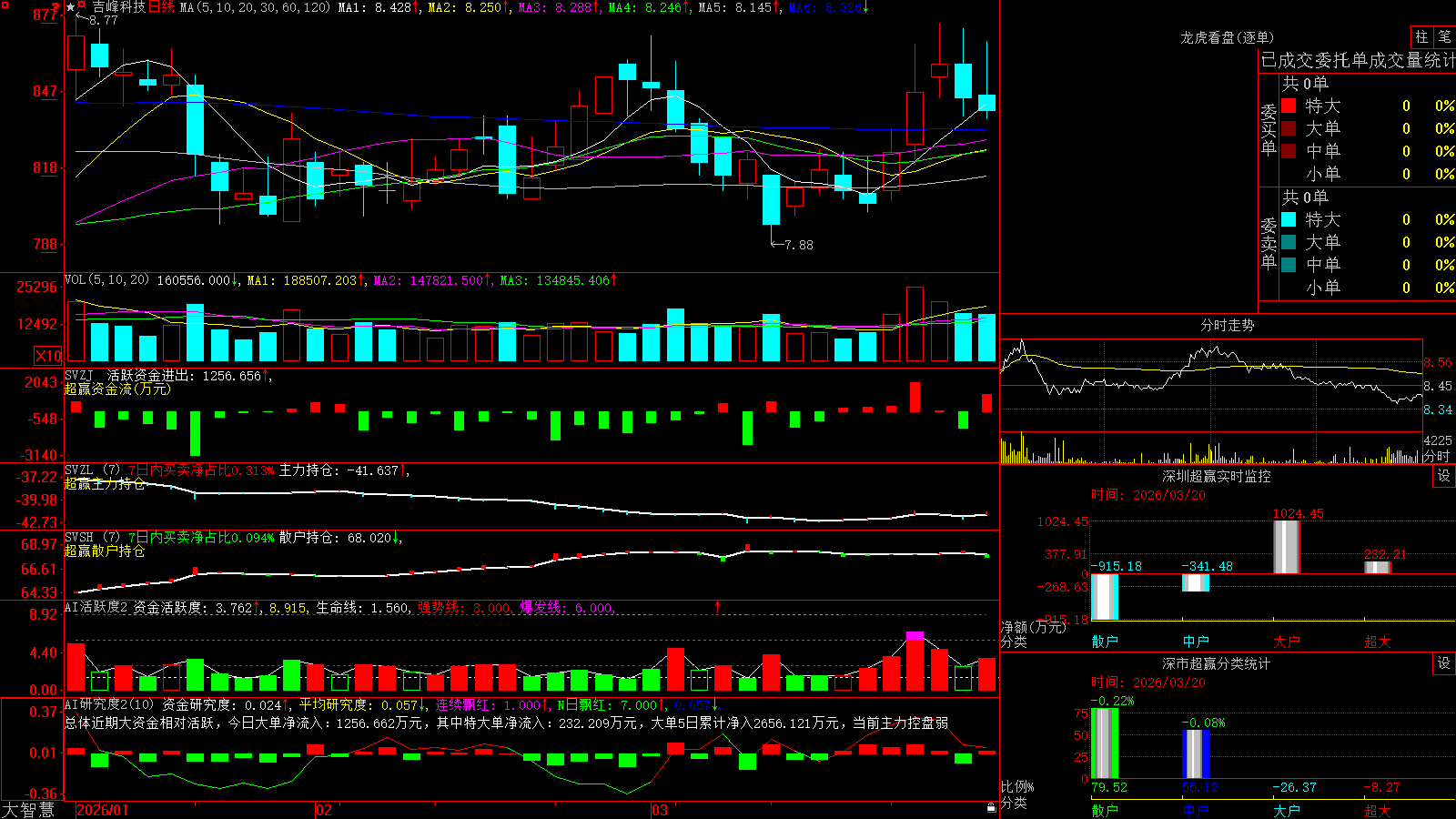The image size is (1456, 819).
Task: Click the 2026/01 timeline date marker
Action: pos(102,810)
